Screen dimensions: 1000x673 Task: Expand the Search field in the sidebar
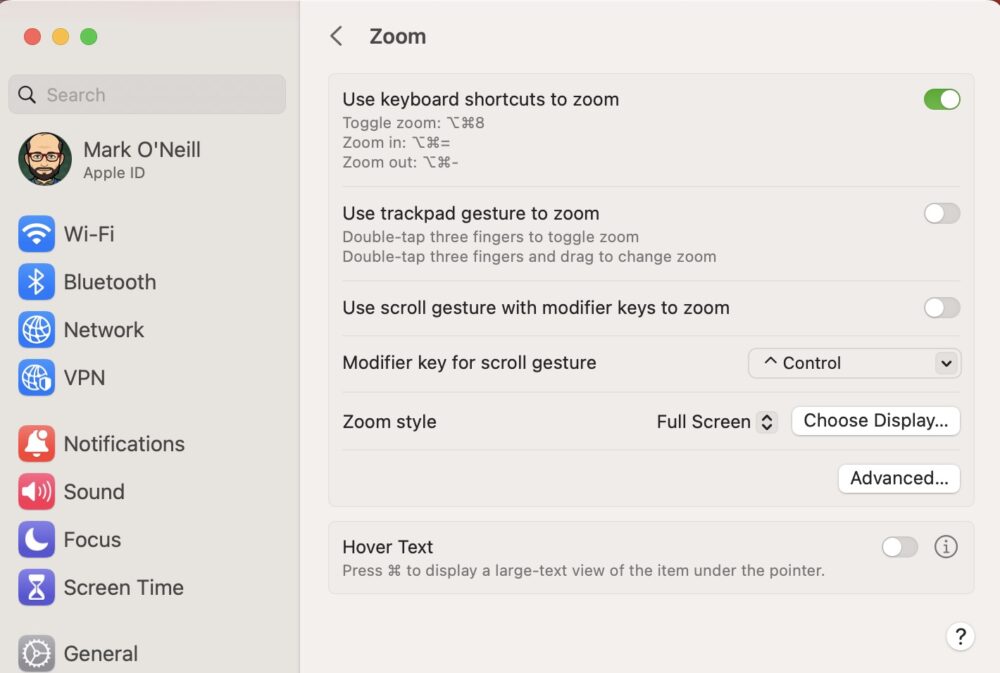146,94
